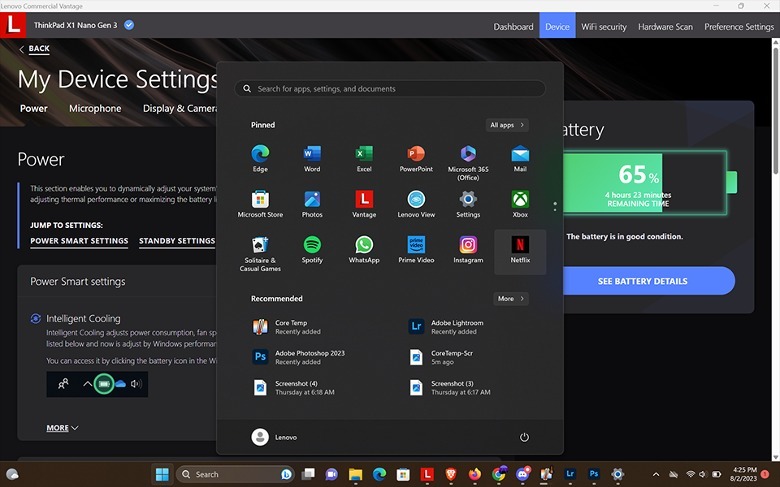
Task: Open Prime Video app
Action: 416,249
